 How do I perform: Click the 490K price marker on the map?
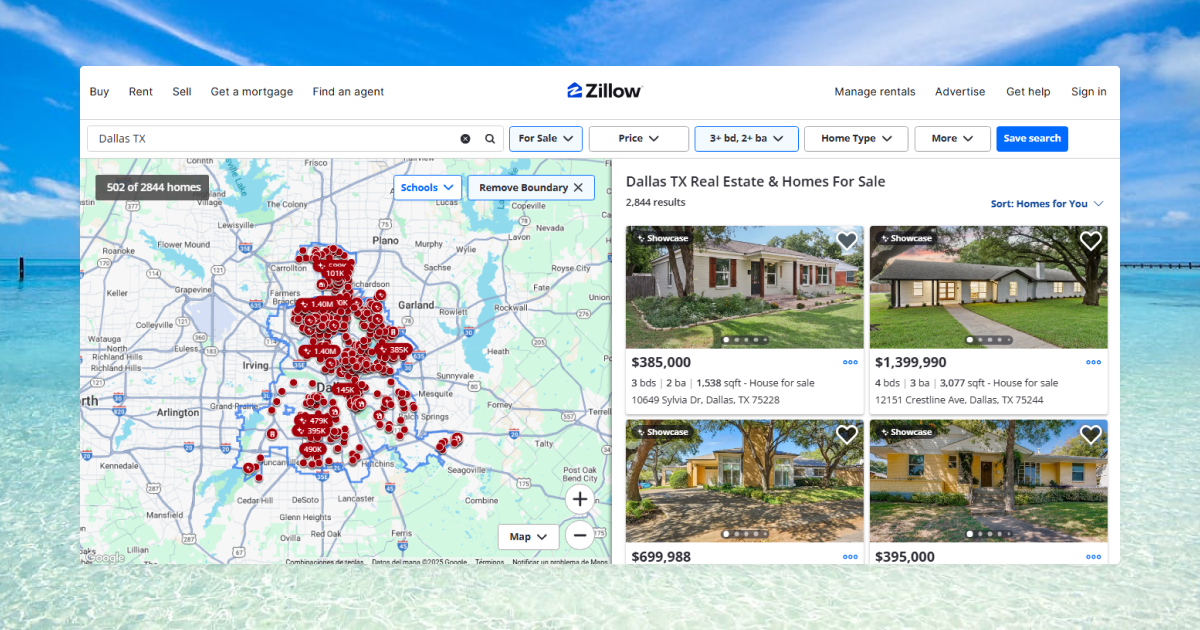pyautogui.click(x=312, y=450)
